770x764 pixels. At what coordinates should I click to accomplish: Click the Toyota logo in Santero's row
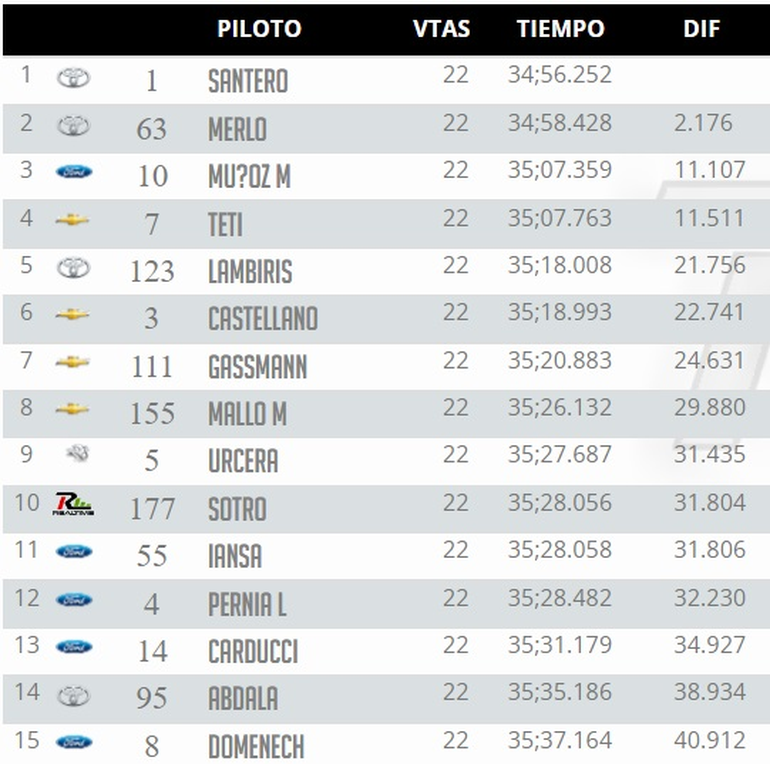[73, 78]
